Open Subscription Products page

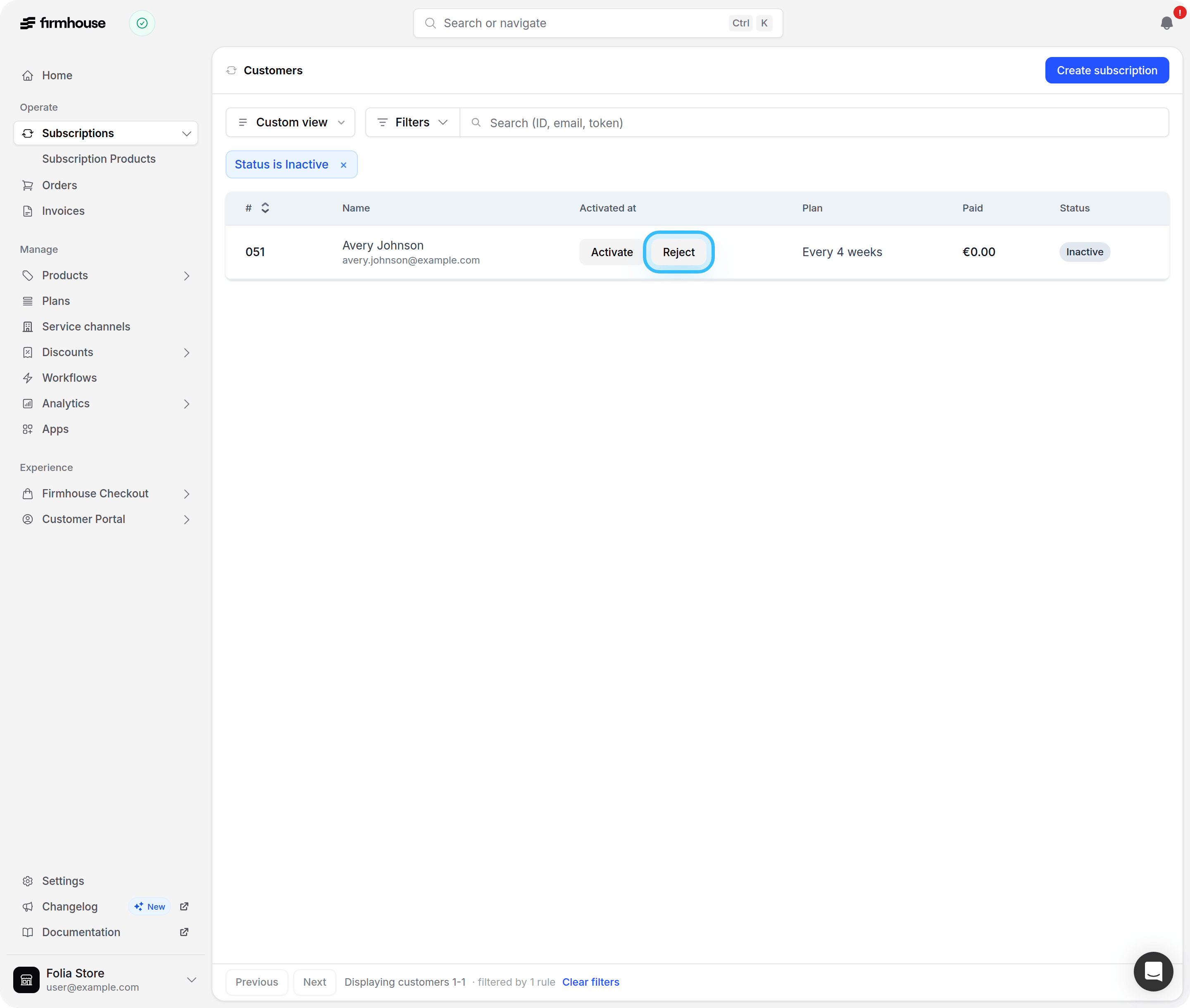(99, 159)
